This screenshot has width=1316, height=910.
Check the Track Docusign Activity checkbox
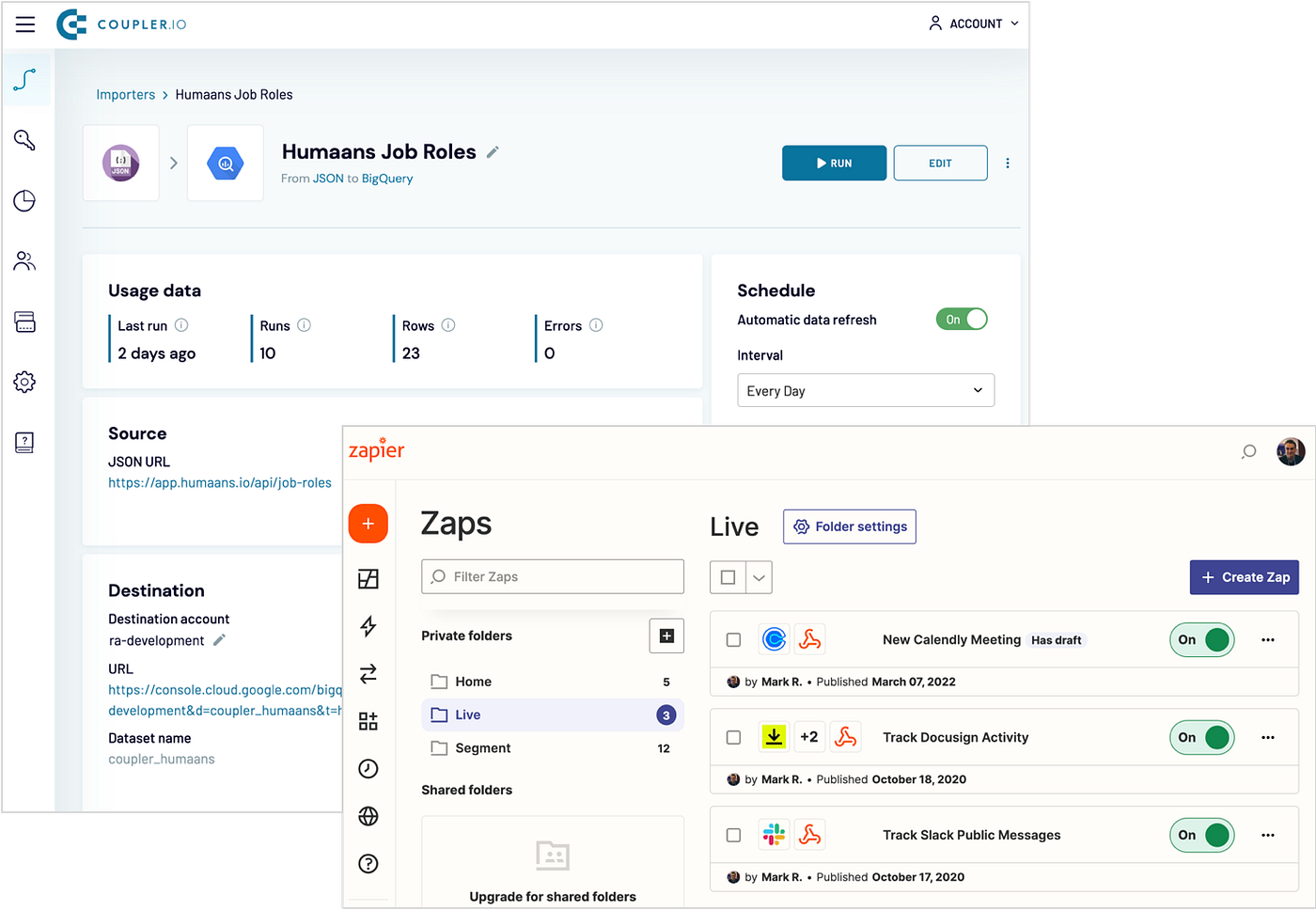(x=734, y=738)
